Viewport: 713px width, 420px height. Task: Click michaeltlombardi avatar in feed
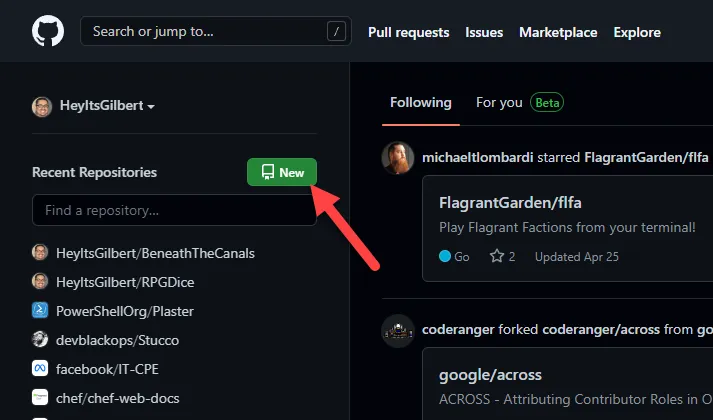point(398,158)
